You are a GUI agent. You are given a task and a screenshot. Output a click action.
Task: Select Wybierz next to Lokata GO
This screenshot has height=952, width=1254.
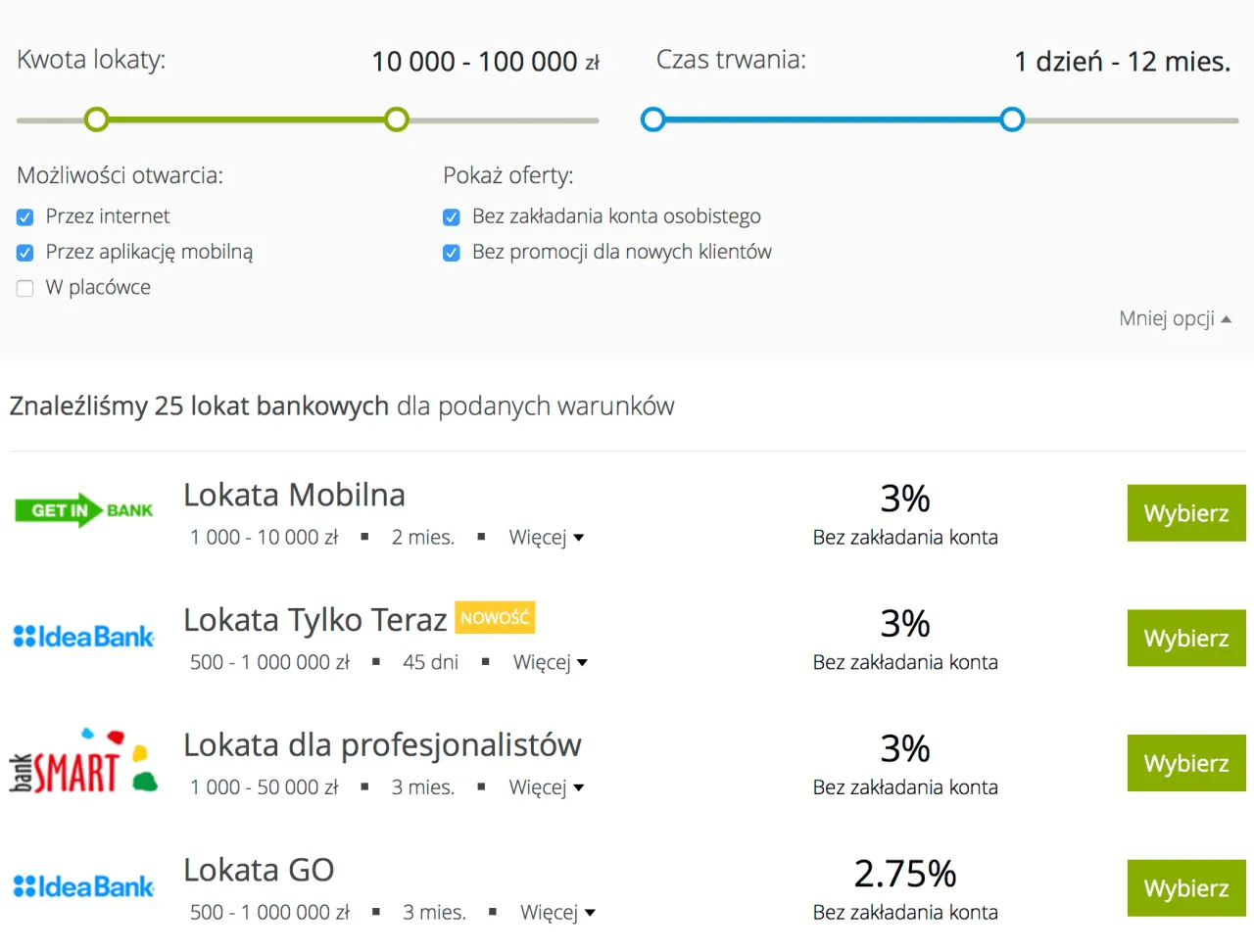1185,887
